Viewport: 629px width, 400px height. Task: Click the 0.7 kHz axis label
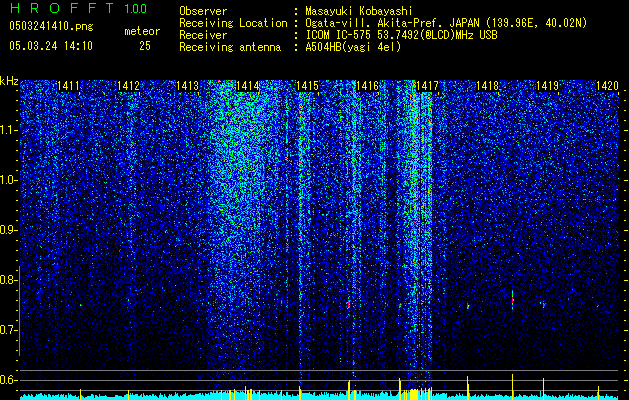point(8,330)
